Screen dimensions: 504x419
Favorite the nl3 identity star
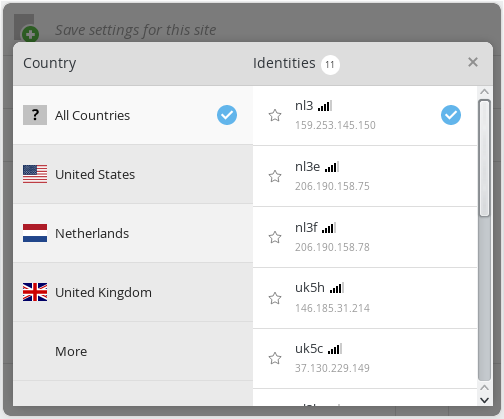(x=275, y=115)
